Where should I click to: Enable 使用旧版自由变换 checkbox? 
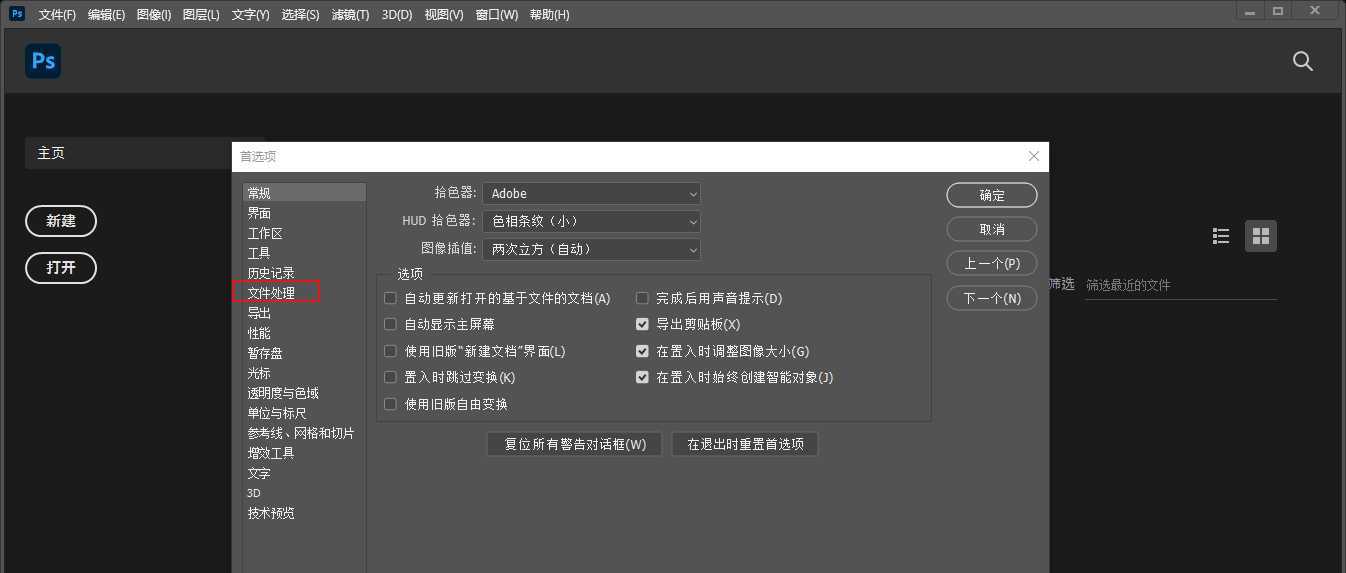pos(391,405)
